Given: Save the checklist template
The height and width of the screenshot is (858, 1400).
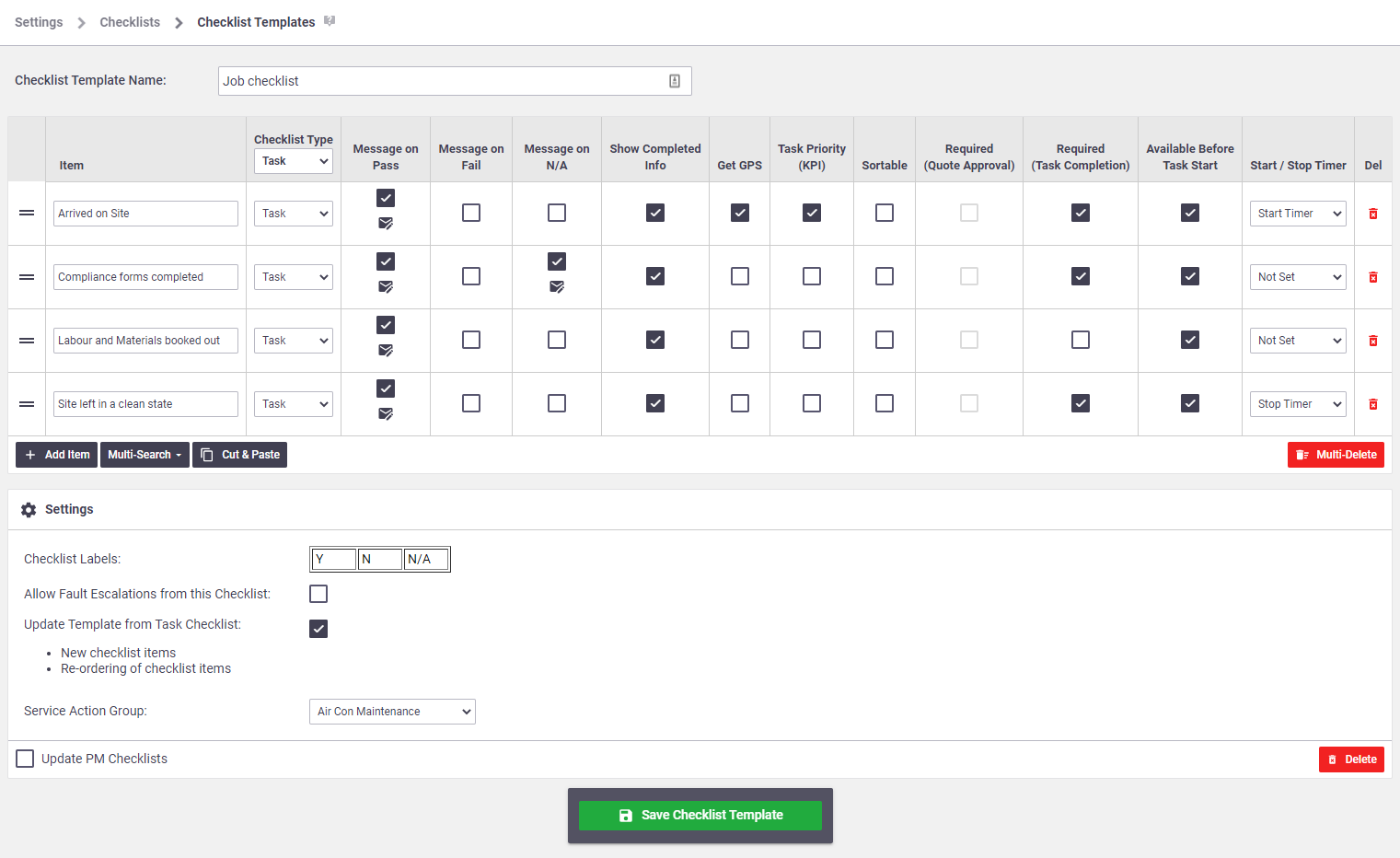Looking at the screenshot, I should pyautogui.click(x=700, y=816).
